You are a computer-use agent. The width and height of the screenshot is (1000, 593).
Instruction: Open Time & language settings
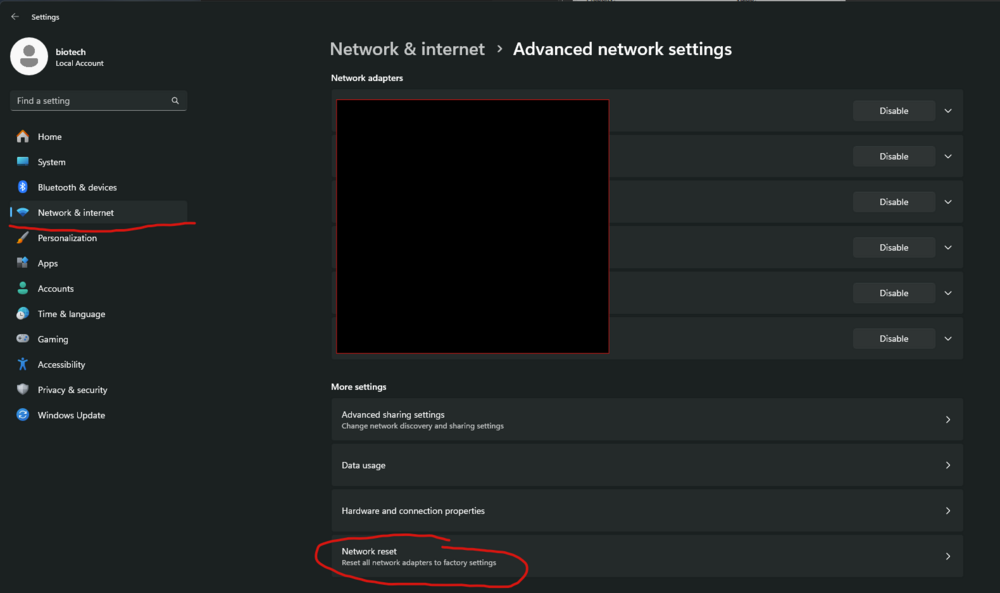coord(71,314)
